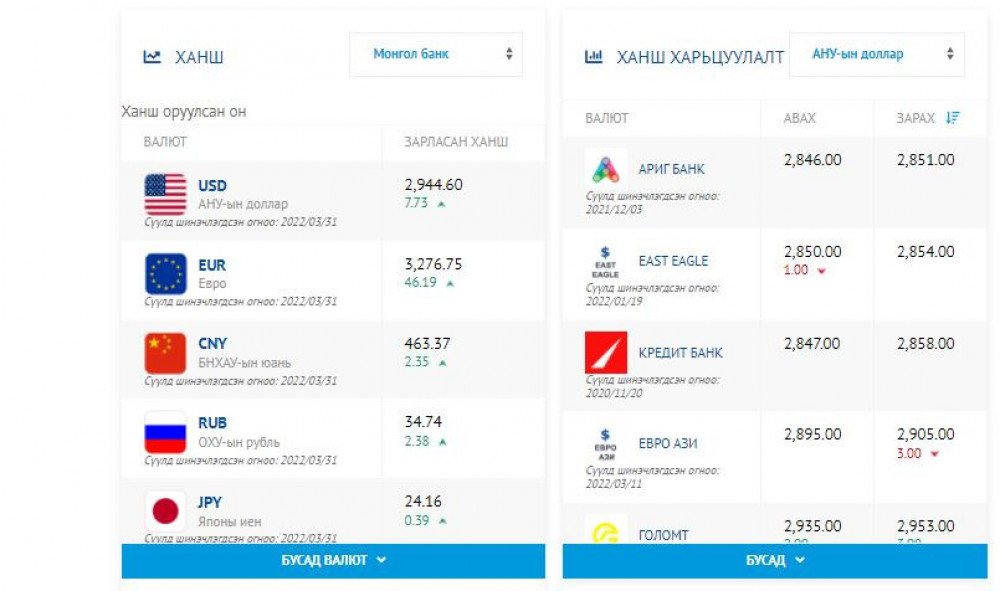This screenshot has width=1000, height=591.
Task: Open КРЕДИТ БАНК link
Action: [x=680, y=353]
